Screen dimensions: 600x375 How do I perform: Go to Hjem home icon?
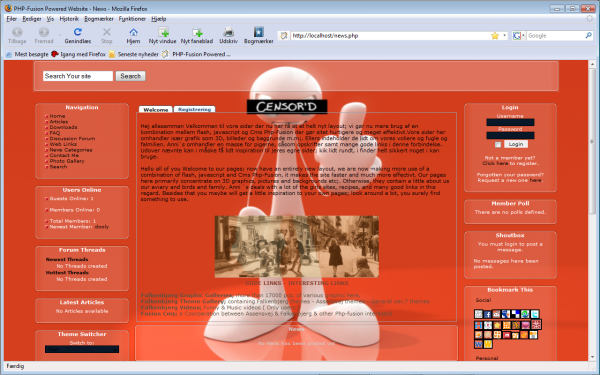click(133, 36)
